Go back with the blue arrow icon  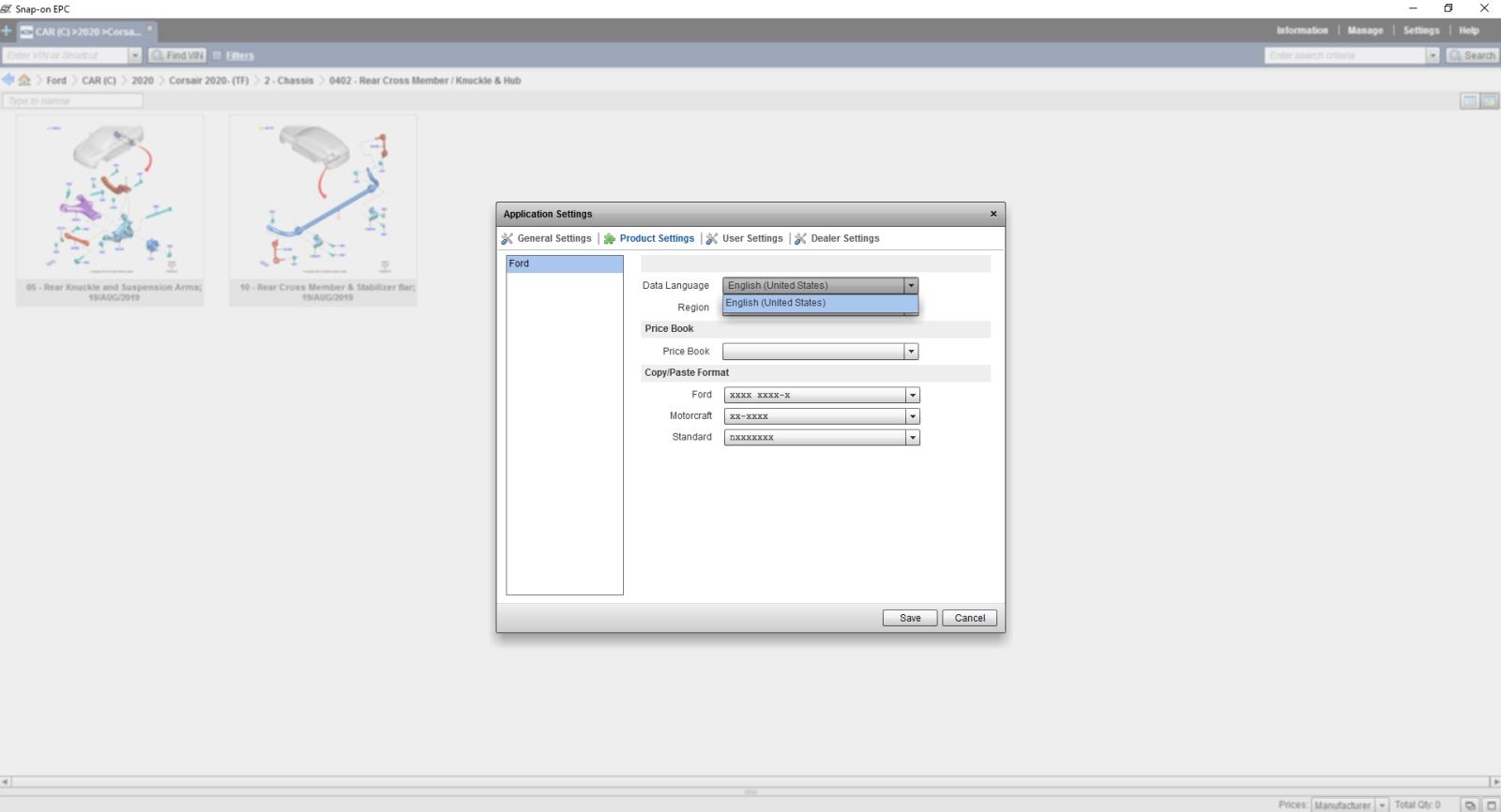coord(8,80)
